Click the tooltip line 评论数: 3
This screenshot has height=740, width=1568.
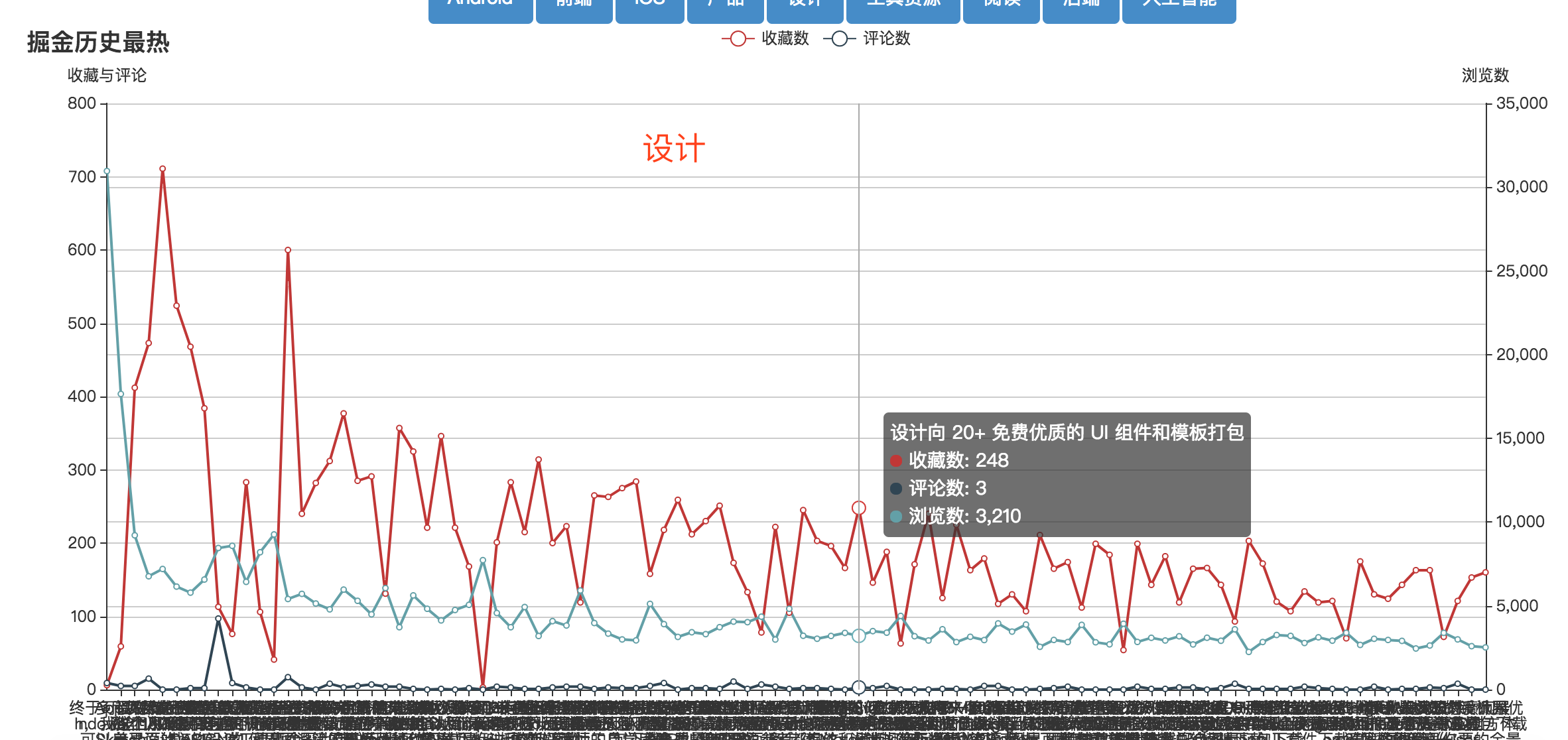point(938,488)
